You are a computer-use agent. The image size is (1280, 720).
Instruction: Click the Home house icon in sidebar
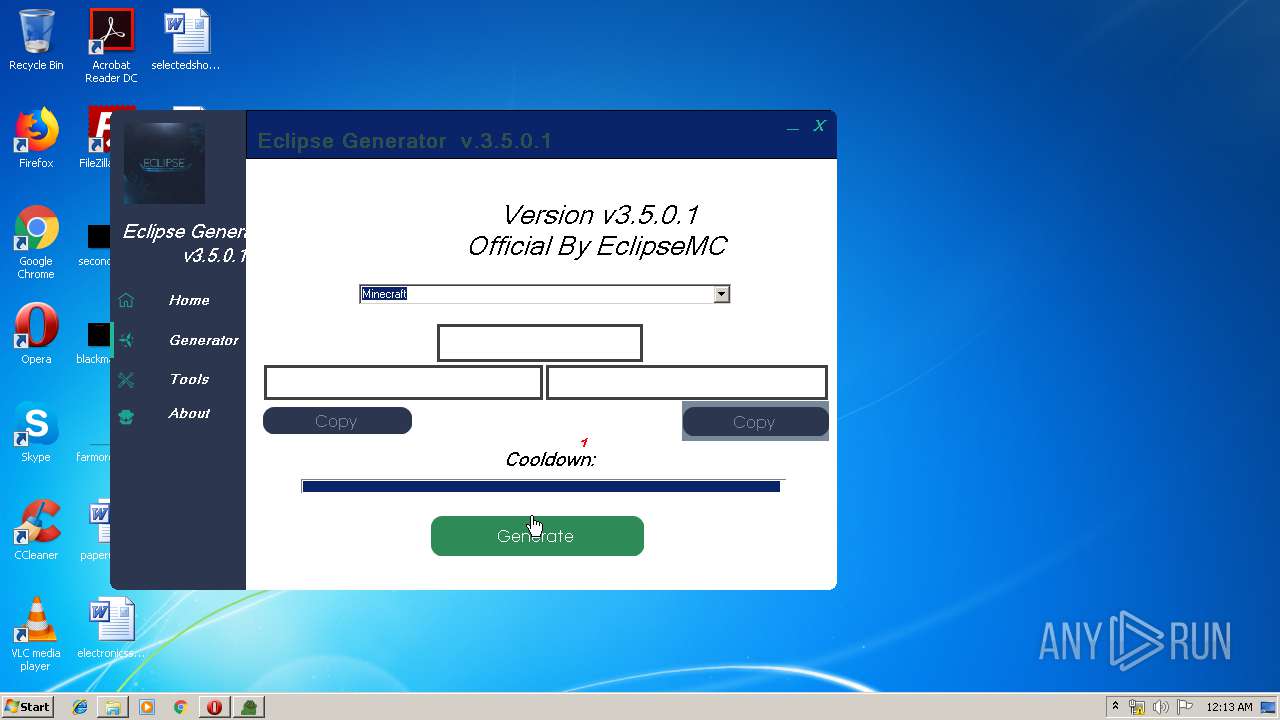(125, 300)
